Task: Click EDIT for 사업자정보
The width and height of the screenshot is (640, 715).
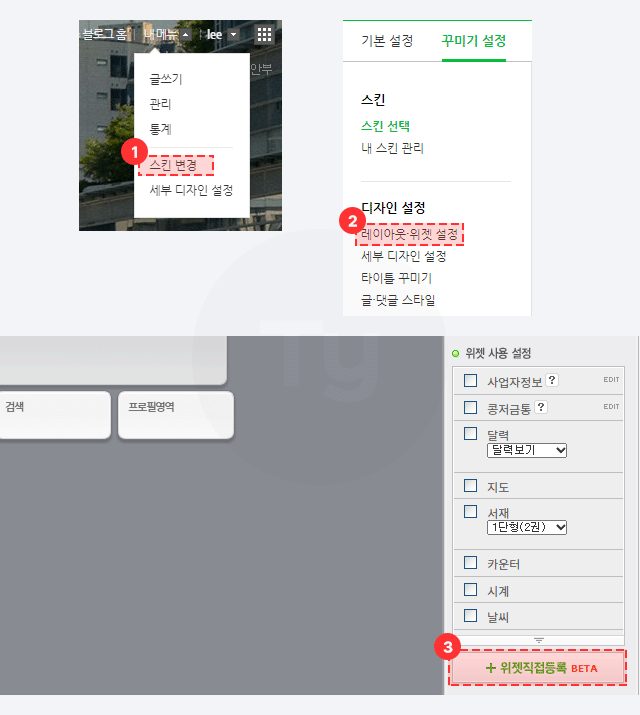Action: [611, 379]
